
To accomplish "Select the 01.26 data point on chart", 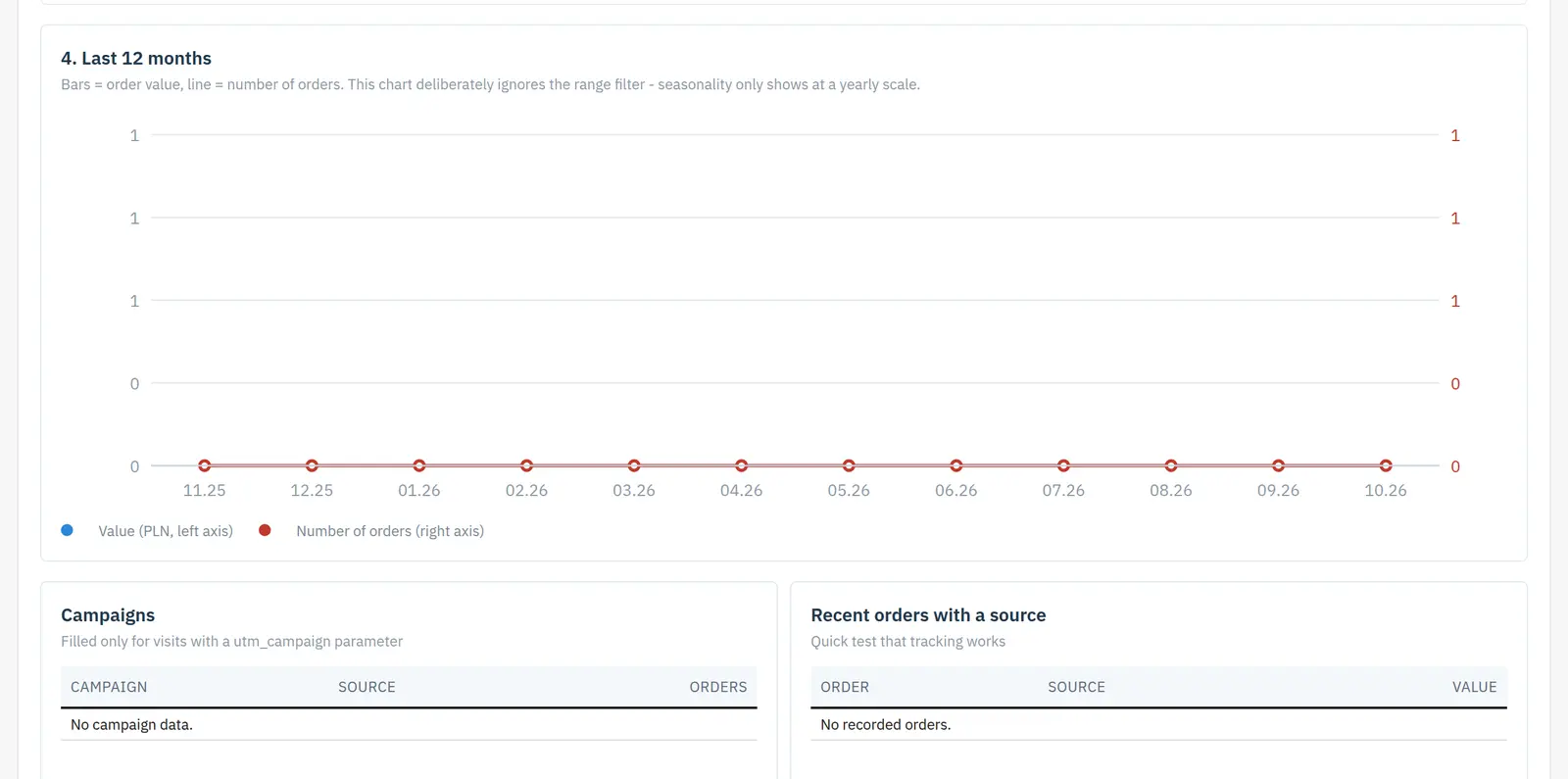I will click(419, 465).
